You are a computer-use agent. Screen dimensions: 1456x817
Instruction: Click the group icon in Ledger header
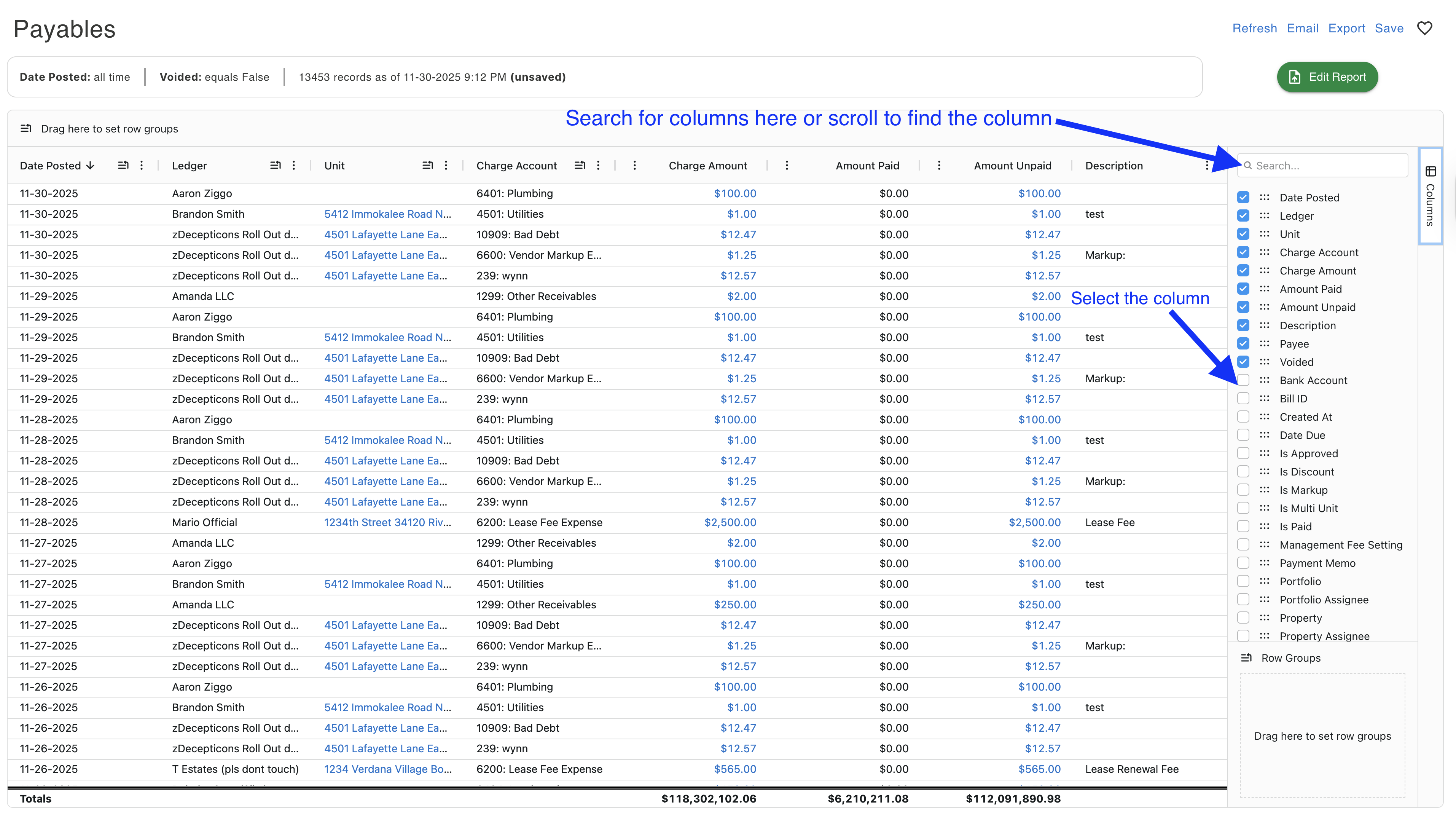(x=275, y=165)
